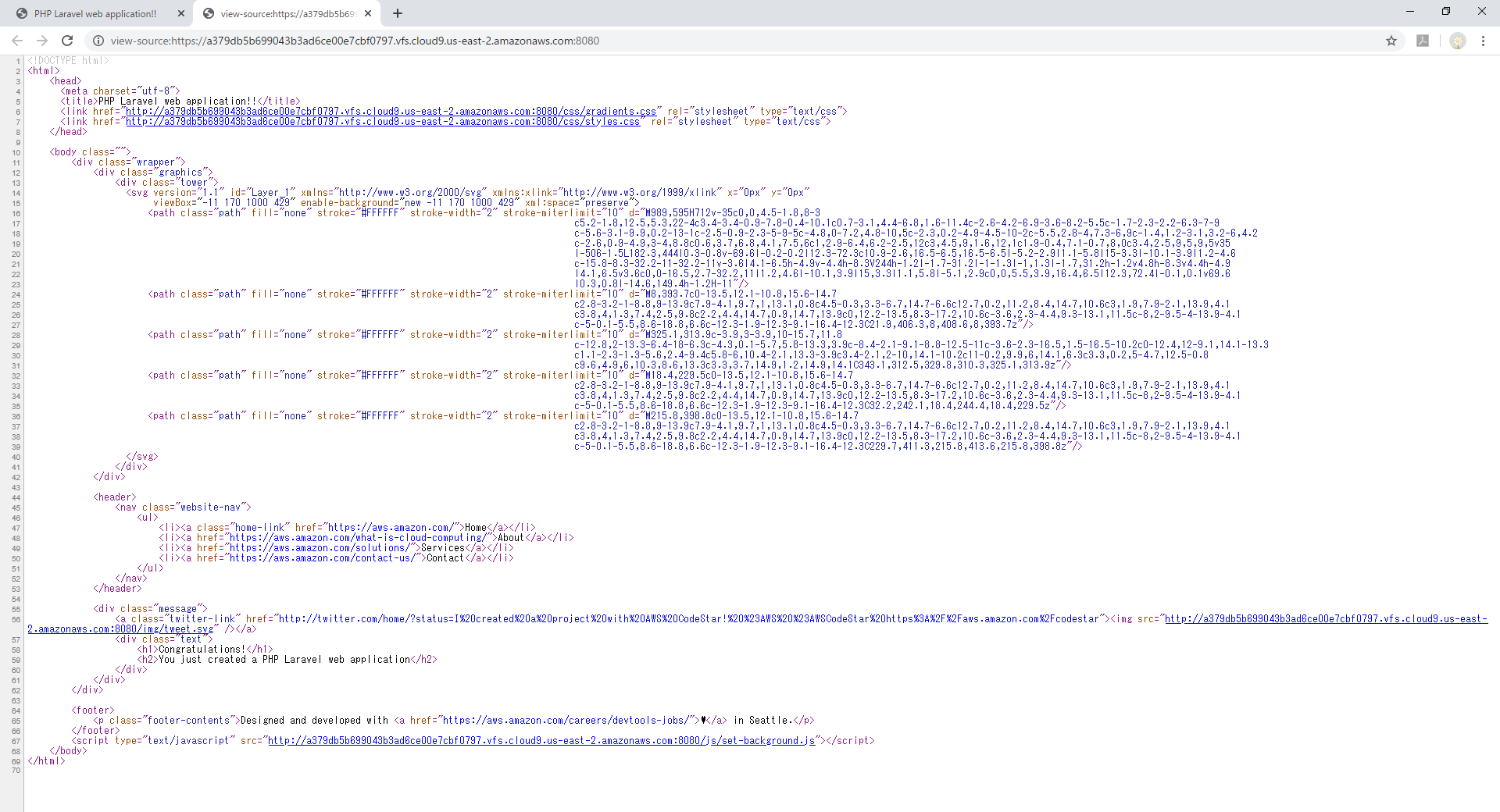Follow the what-is-cloud-computing href
1500x812 pixels.
(358, 538)
